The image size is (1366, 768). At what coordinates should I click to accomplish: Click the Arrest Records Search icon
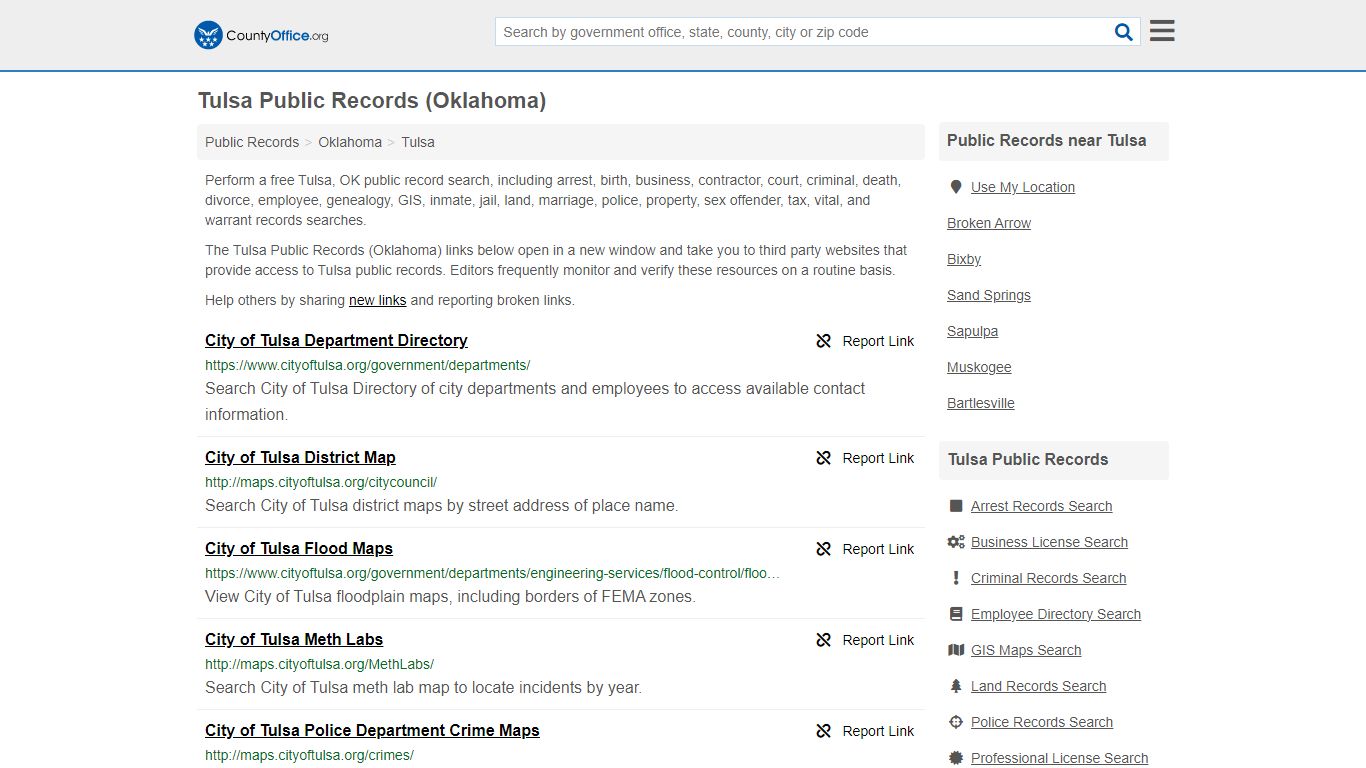click(x=956, y=506)
